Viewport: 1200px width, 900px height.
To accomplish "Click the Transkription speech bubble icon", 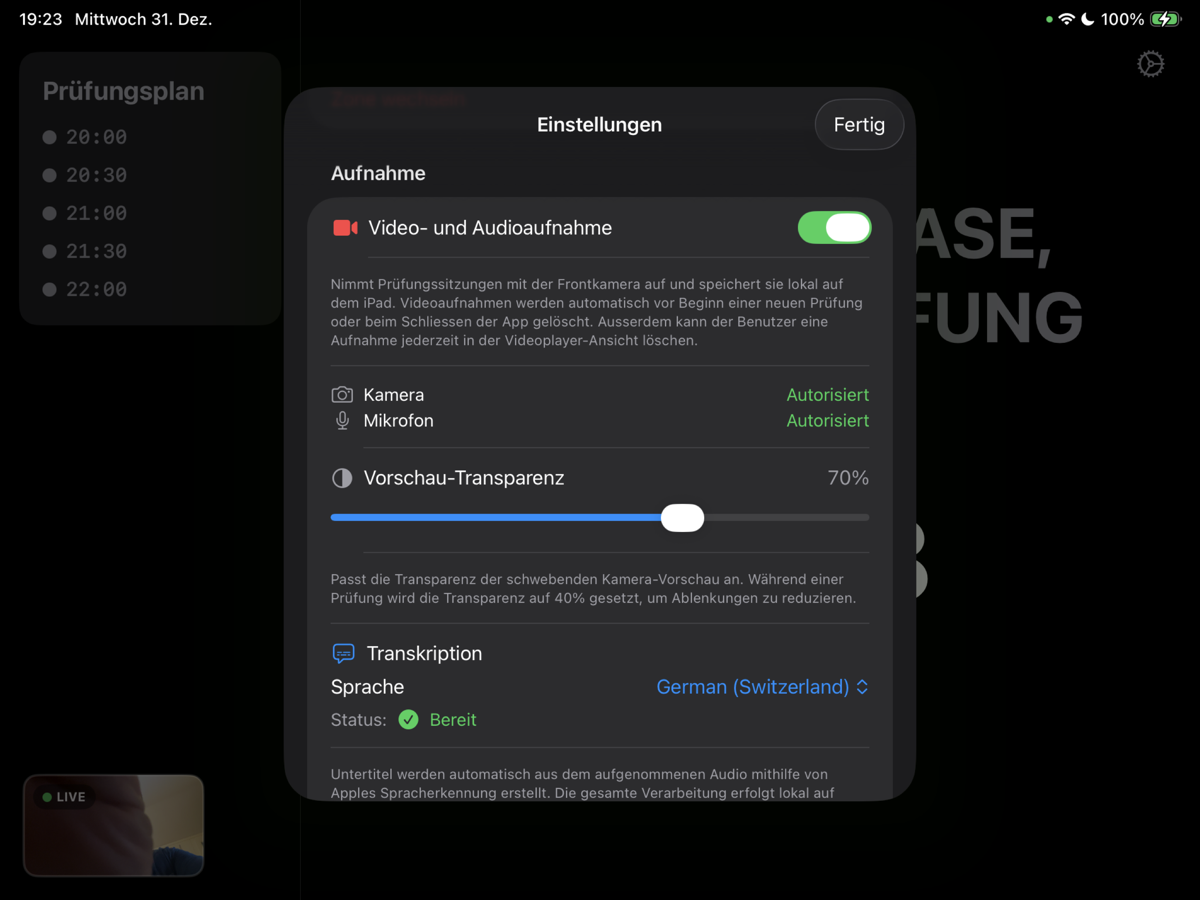I will [x=343, y=654].
